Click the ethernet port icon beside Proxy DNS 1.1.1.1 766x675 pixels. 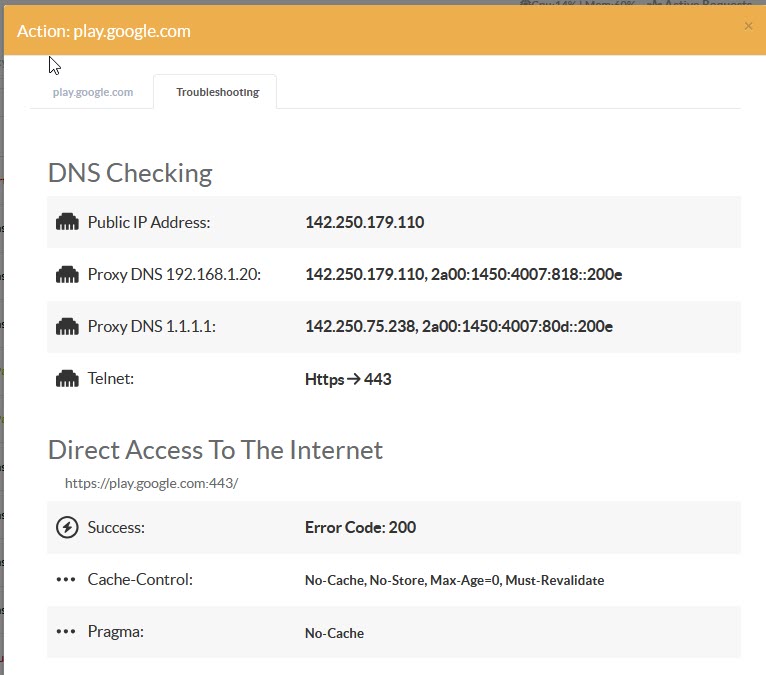(67, 326)
